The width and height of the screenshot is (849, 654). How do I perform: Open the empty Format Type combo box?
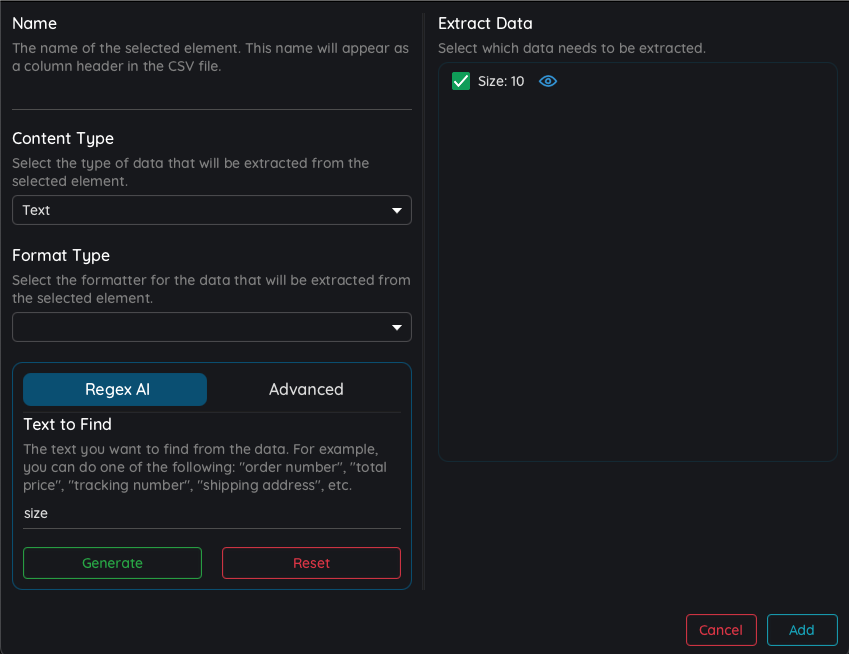point(212,327)
